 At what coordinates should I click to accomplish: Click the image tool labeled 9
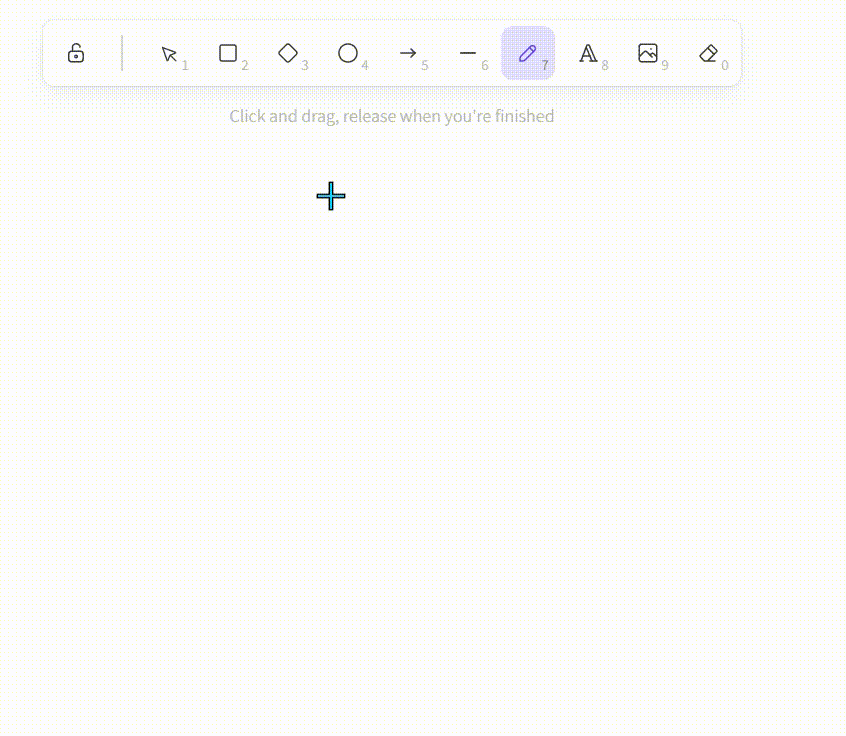click(x=648, y=53)
